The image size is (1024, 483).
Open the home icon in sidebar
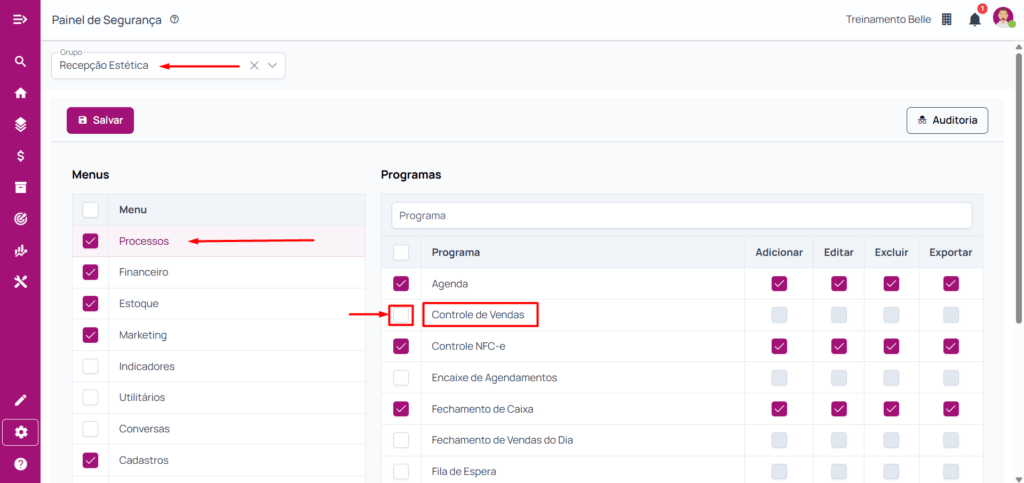[20, 93]
